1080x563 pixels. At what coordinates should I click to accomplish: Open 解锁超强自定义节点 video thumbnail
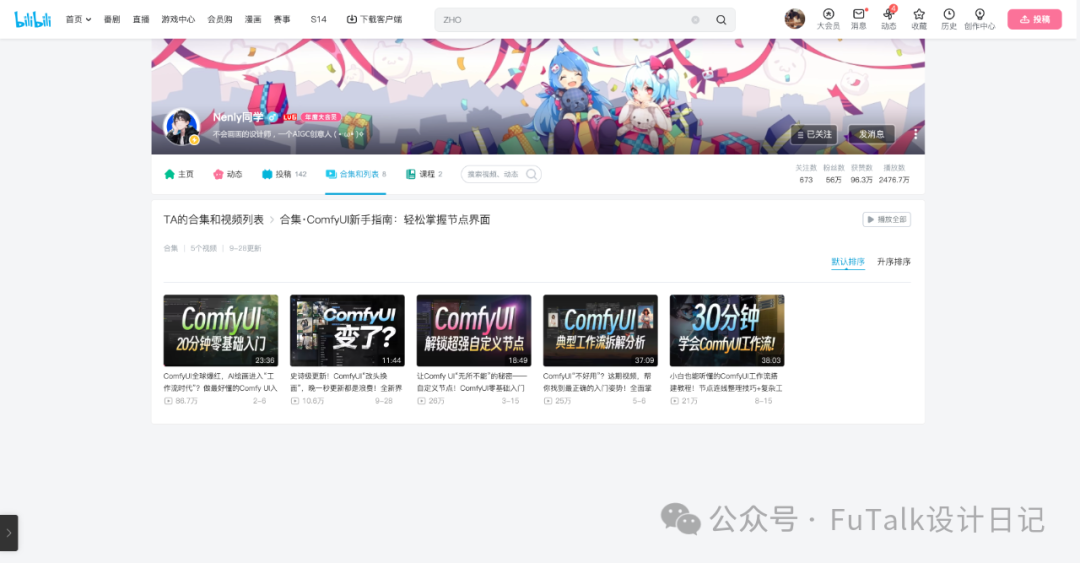click(x=474, y=331)
